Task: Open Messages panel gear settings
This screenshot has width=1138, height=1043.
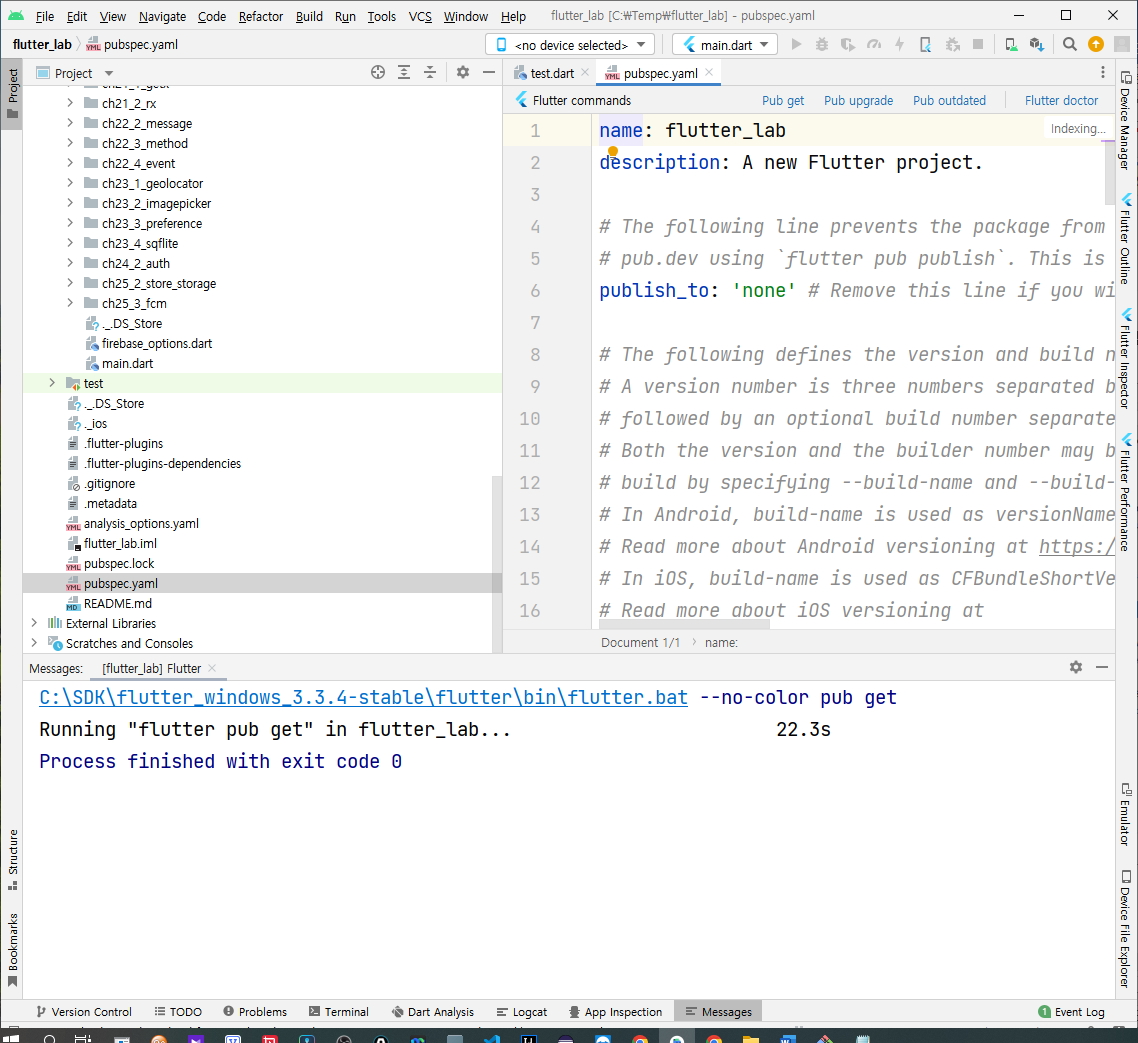Action: pos(1076,667)
